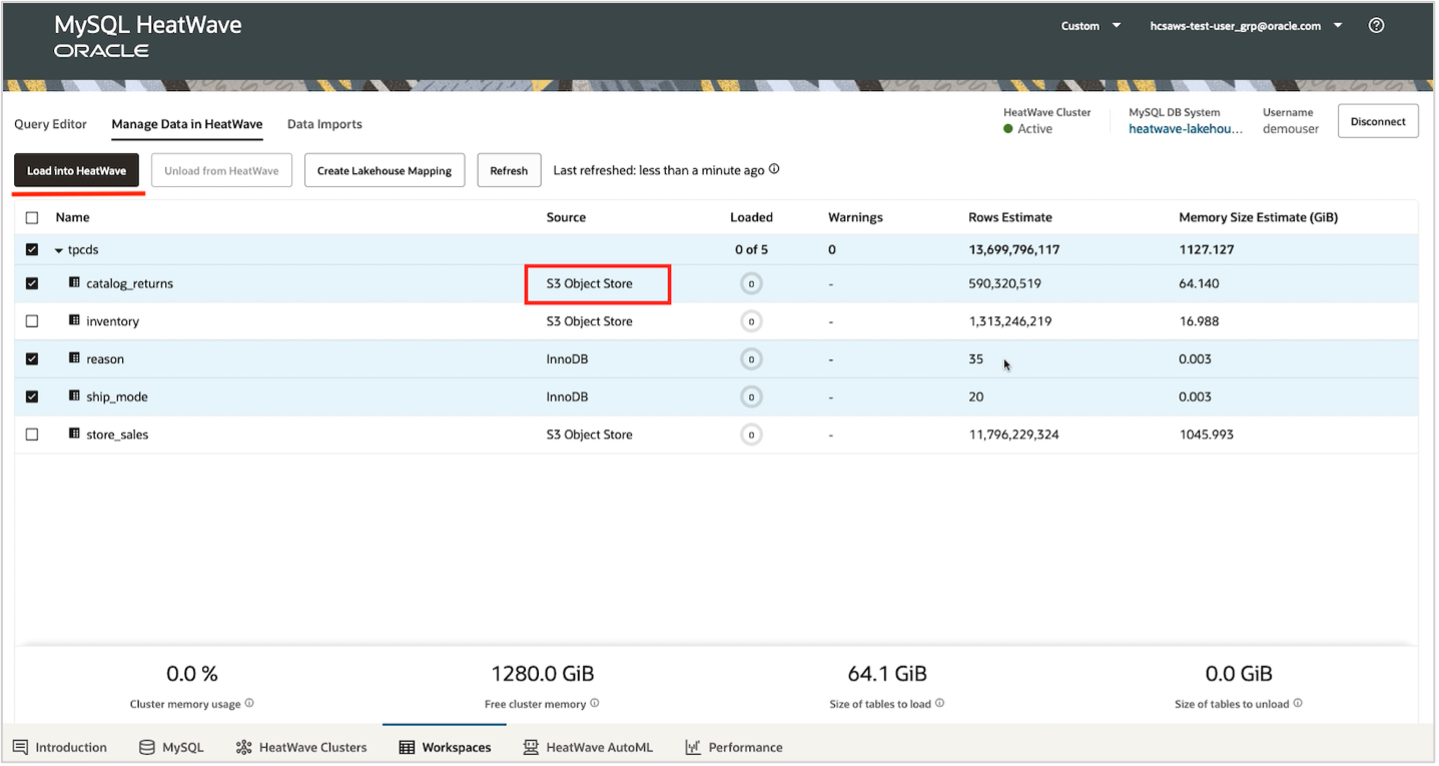Image resolution: width=1439 pixels, height=766 pixels.
Task: Toggle the select-all checkbox in header
Action: tap(31, 217)
